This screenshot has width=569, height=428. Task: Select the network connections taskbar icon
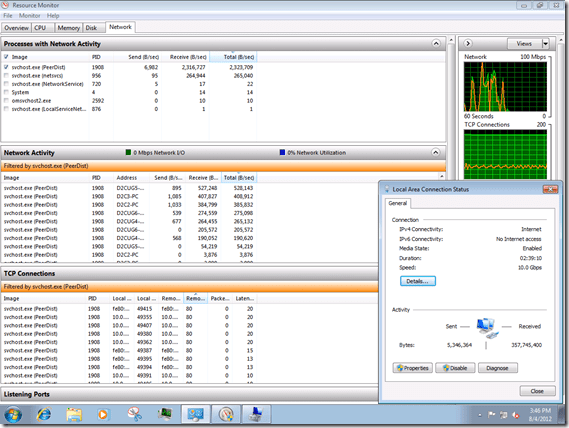pos(195,415)
